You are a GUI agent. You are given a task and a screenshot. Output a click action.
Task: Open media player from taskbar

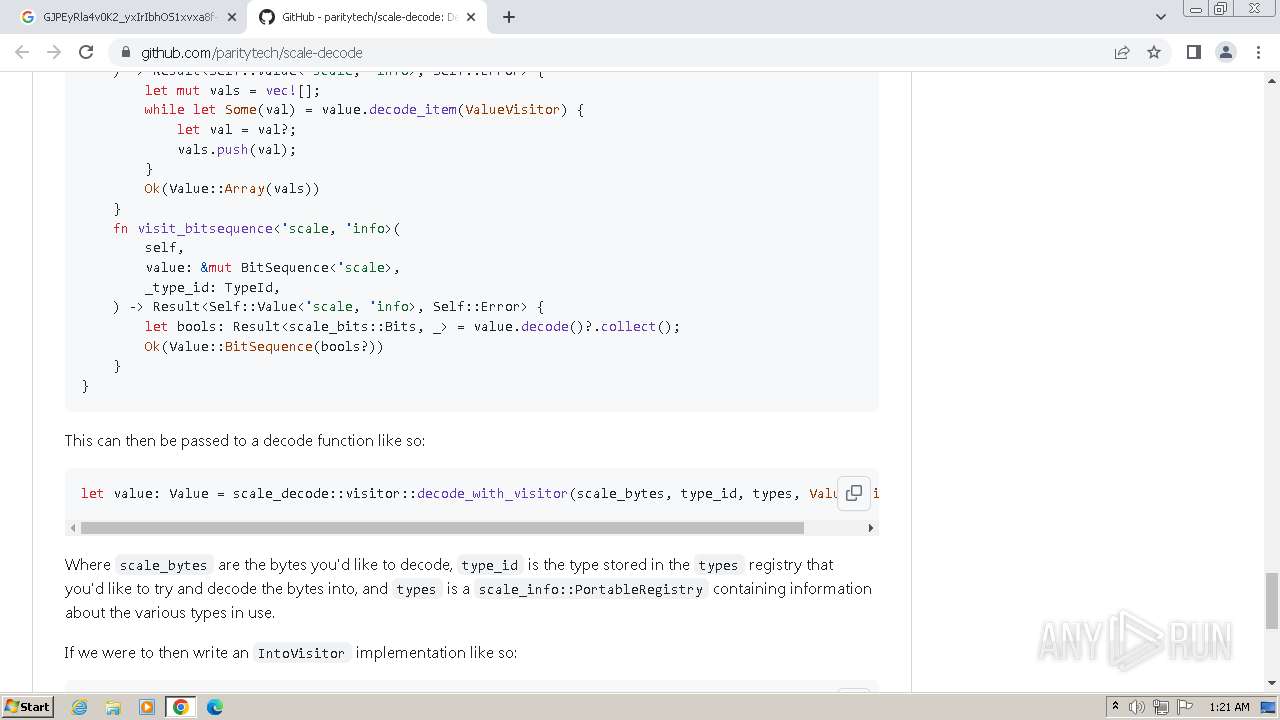(147, 707)
